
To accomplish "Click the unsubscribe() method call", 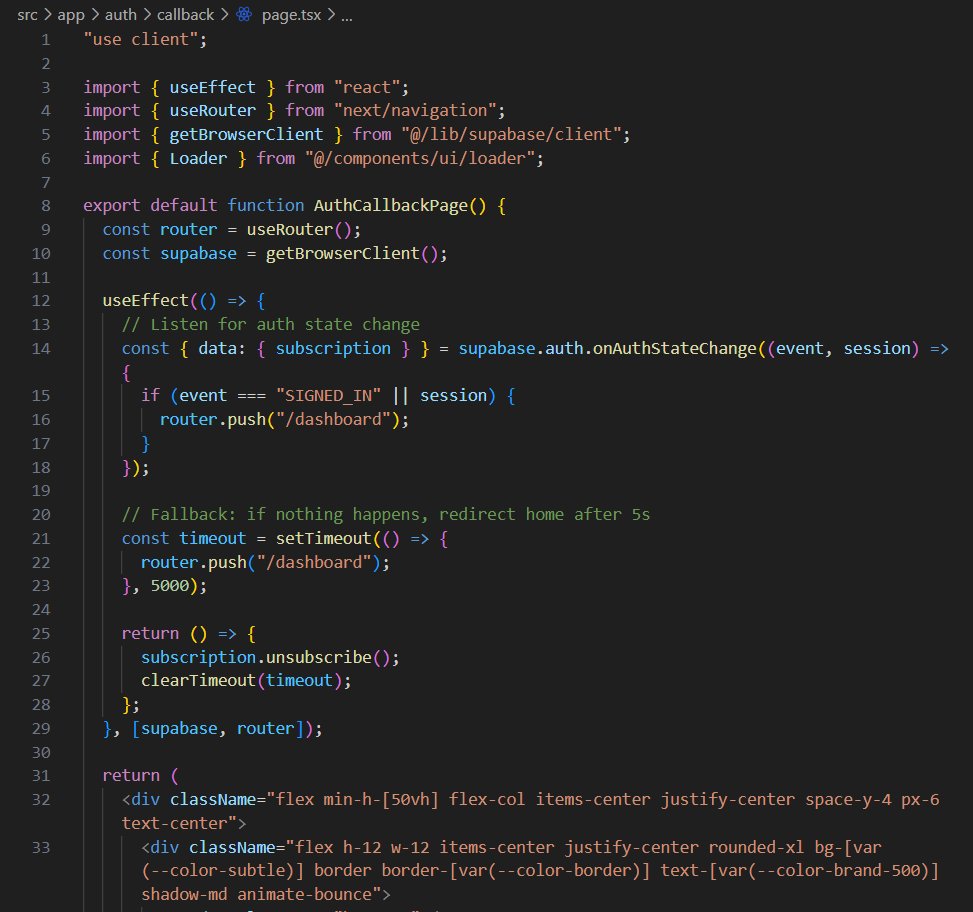I will 327,658.
